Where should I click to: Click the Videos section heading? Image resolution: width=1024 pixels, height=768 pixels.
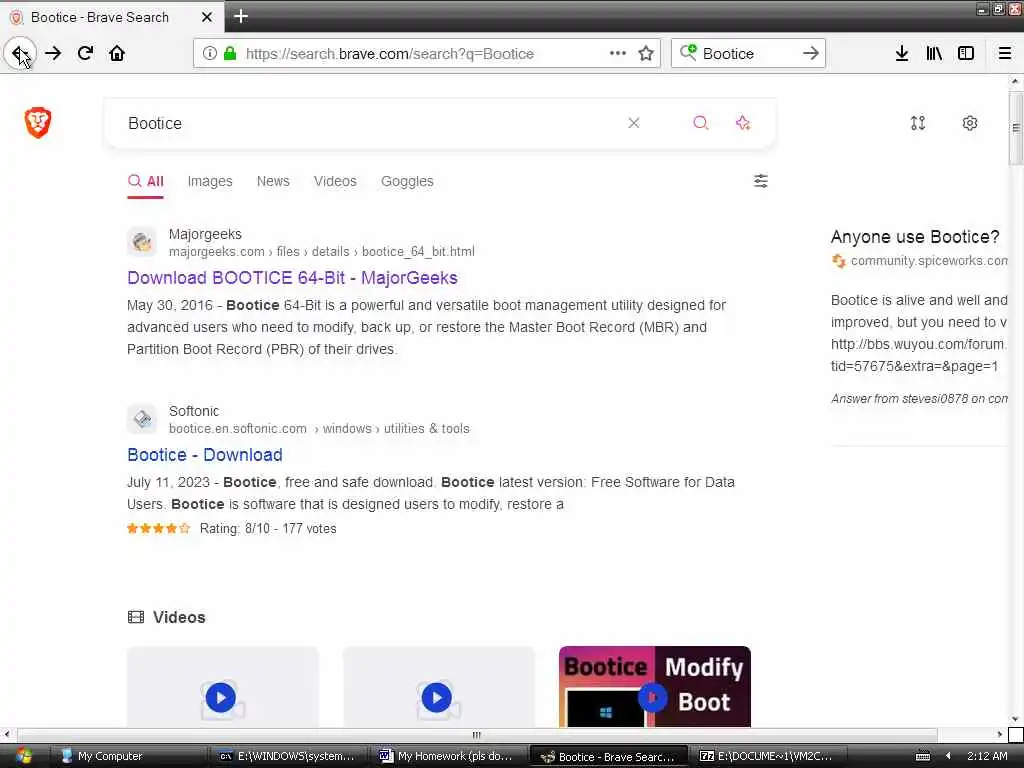178,617
